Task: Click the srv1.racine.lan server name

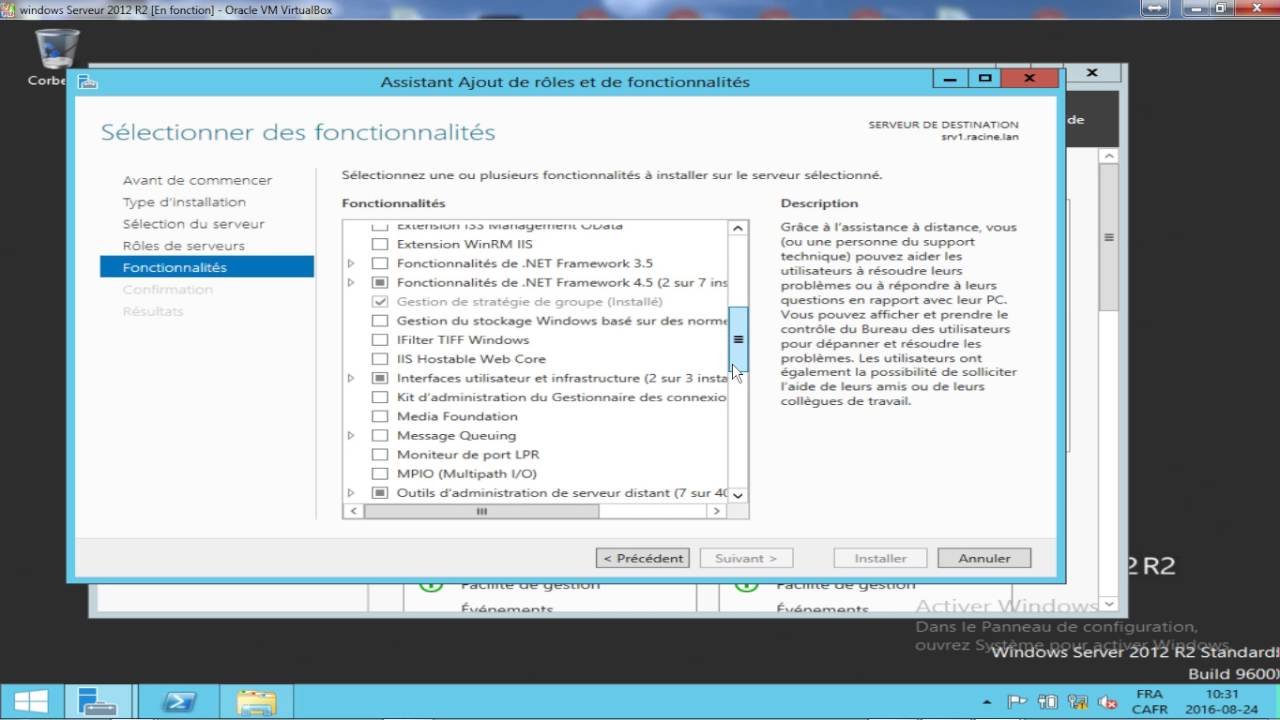Action: (980, 137)
